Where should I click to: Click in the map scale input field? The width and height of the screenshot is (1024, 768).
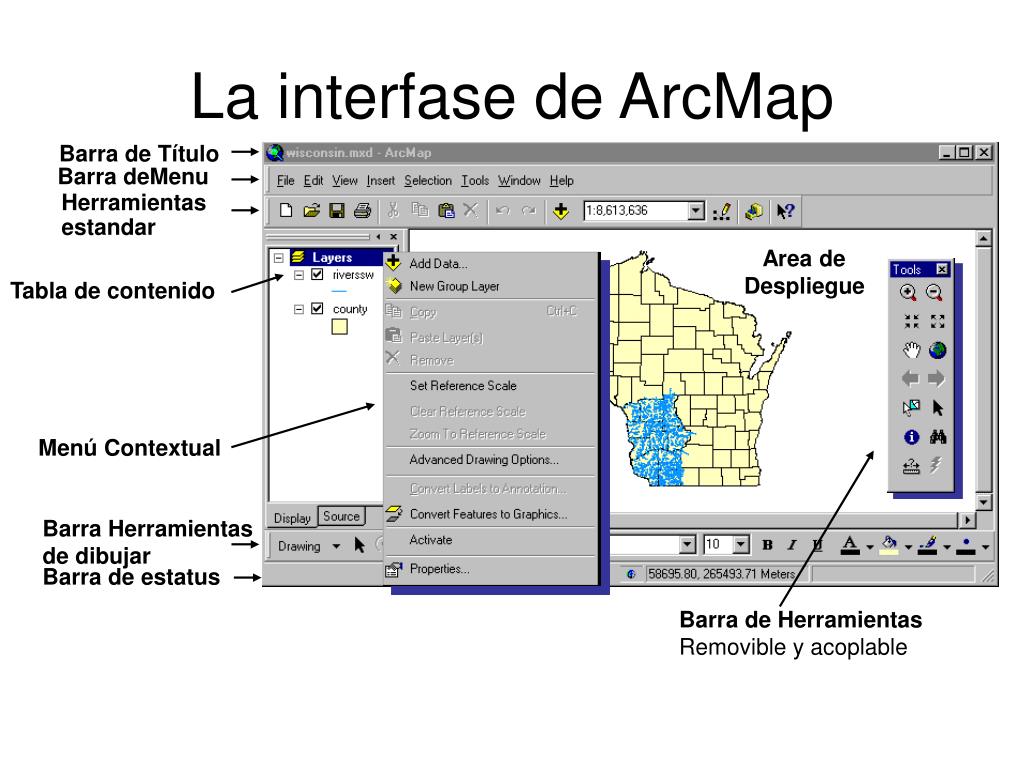(x=636, y=210)
